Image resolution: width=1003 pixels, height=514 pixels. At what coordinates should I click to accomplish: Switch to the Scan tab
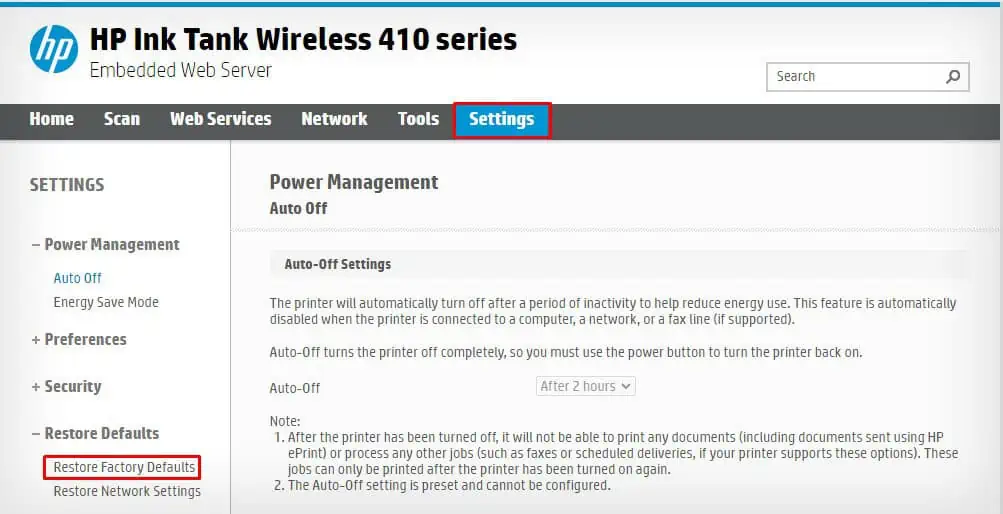pyautogui.click(x=122, y=119)
